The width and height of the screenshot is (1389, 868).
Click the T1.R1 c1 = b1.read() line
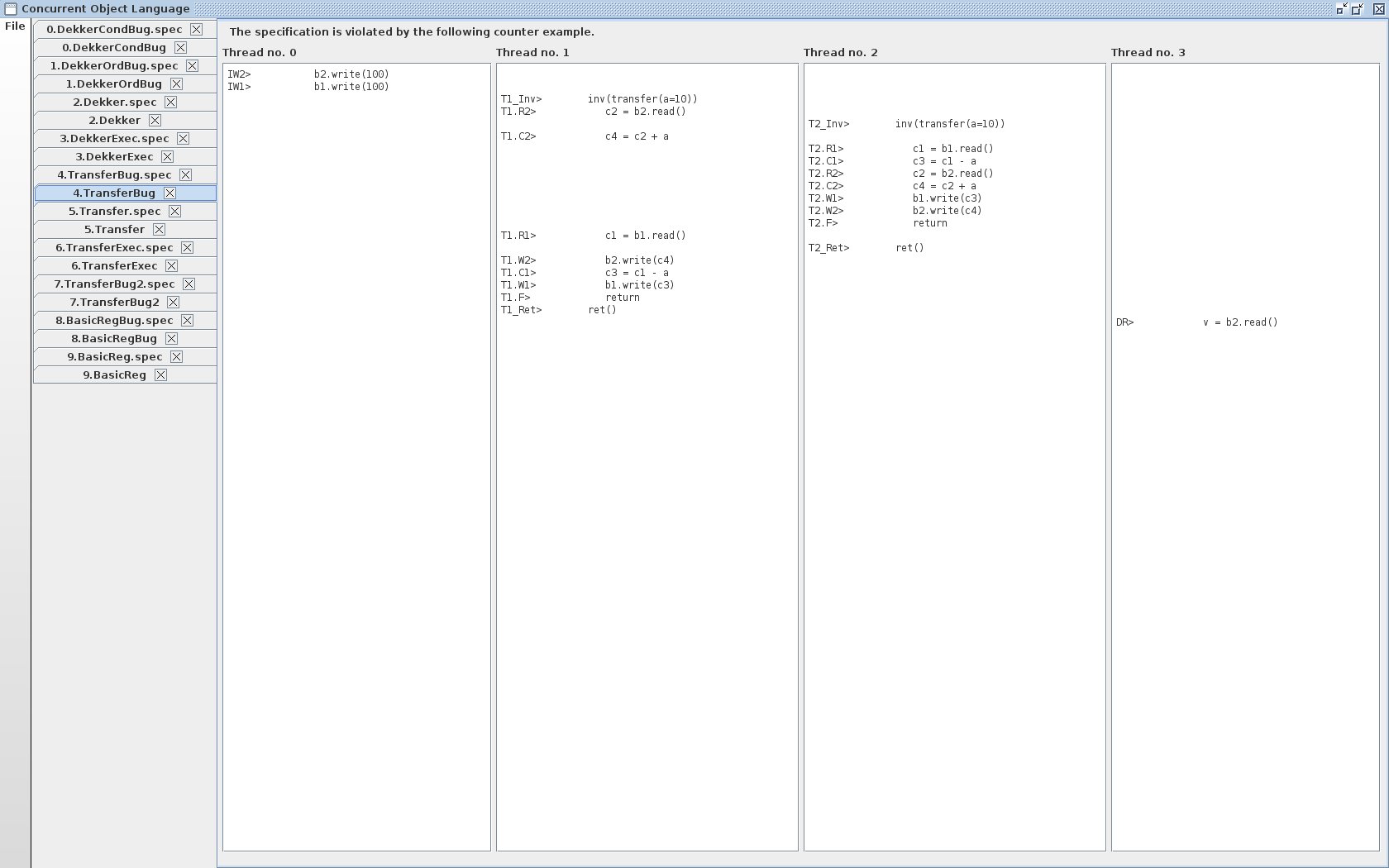click(x=594, y=236)
